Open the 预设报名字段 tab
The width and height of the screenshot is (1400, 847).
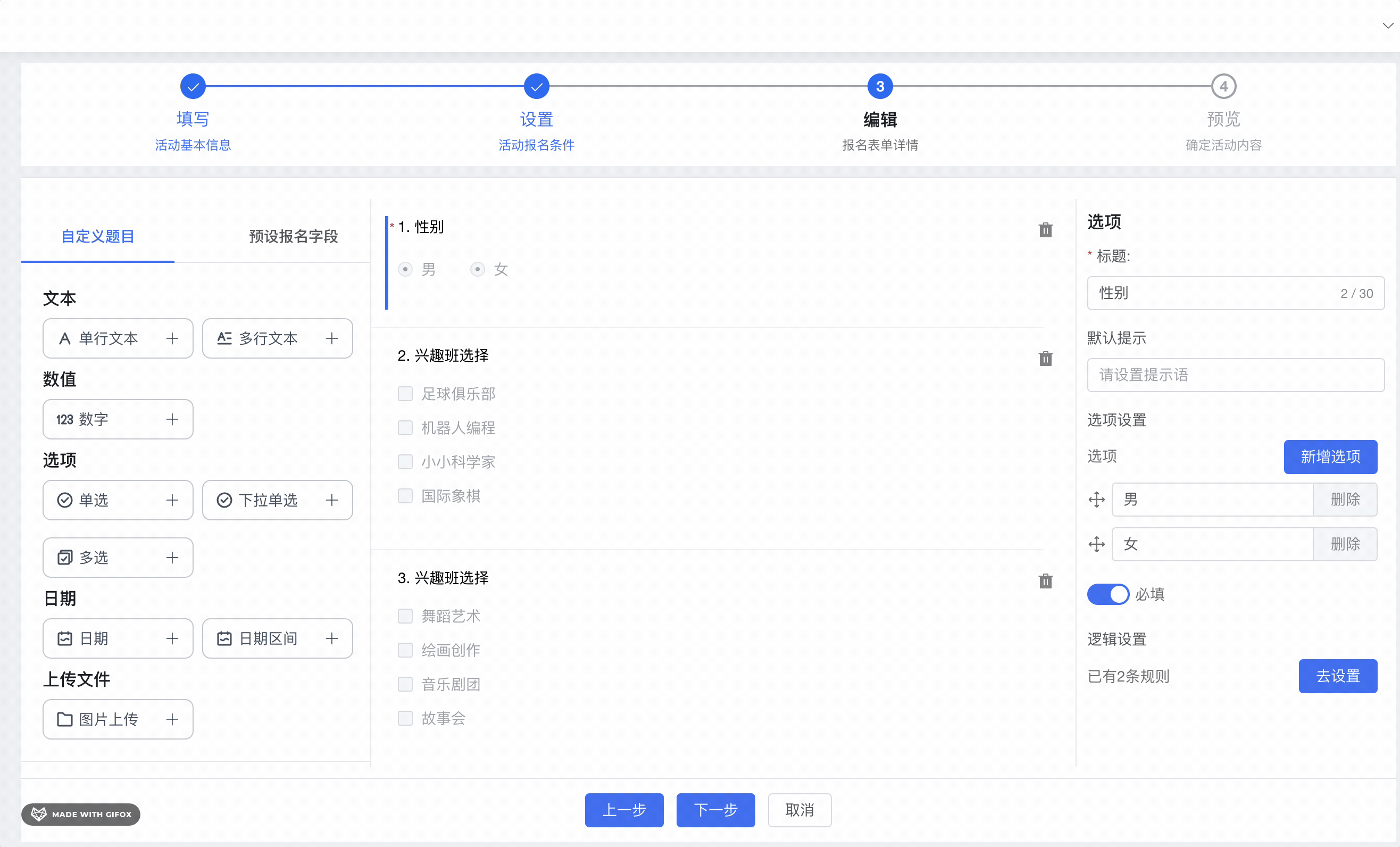click(x=293, y=236)
